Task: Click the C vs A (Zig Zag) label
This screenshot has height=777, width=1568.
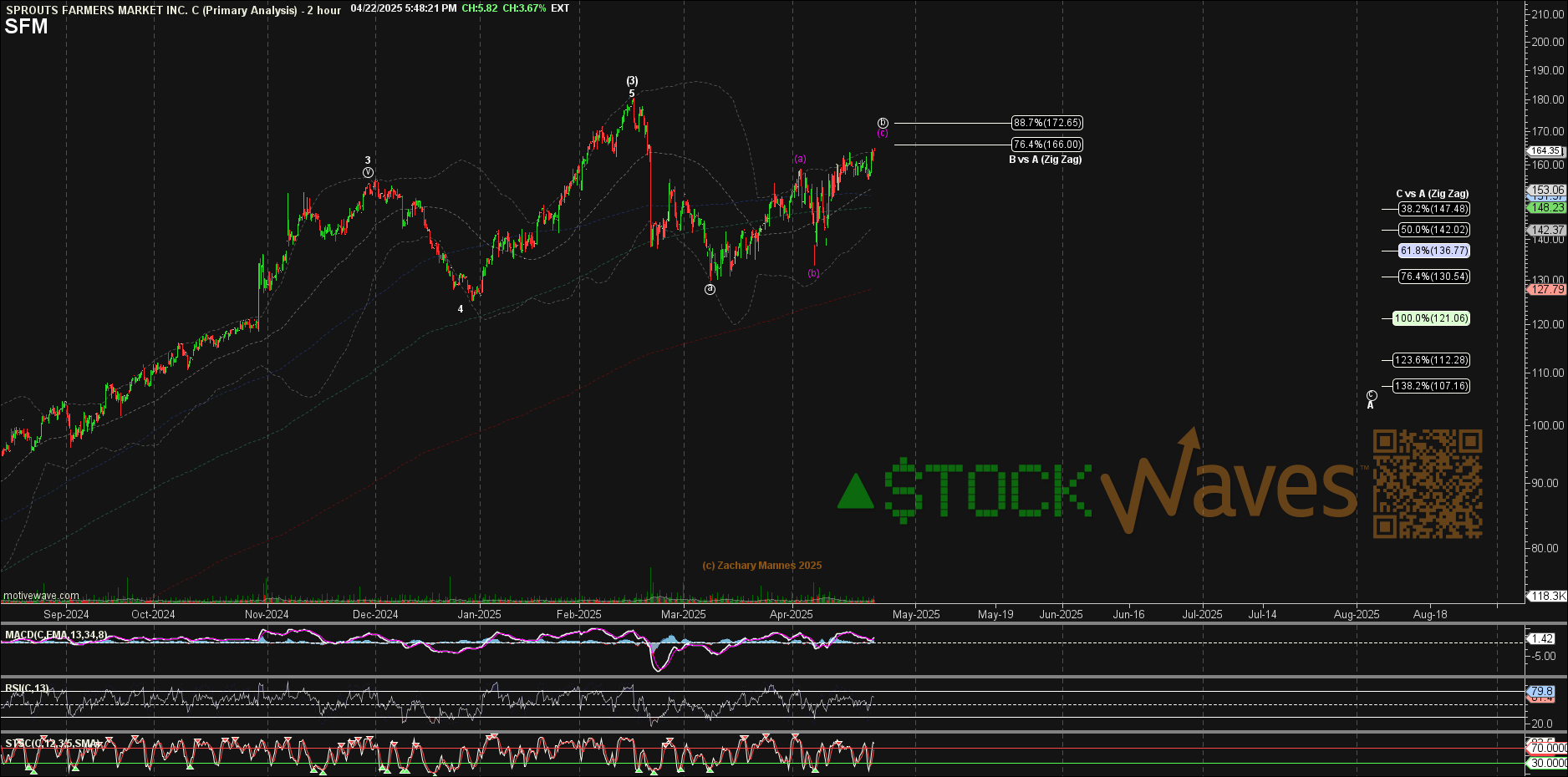Action: [x=1432, y=194]
